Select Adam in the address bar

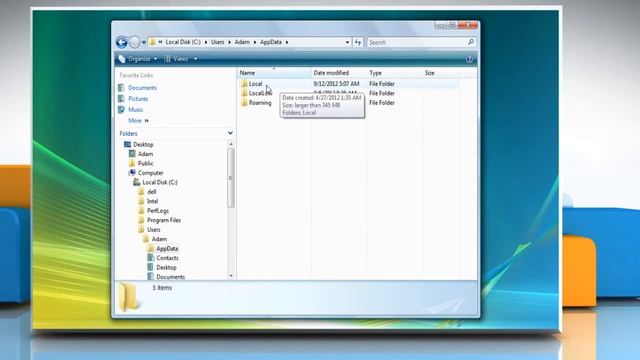click(242, 42)
